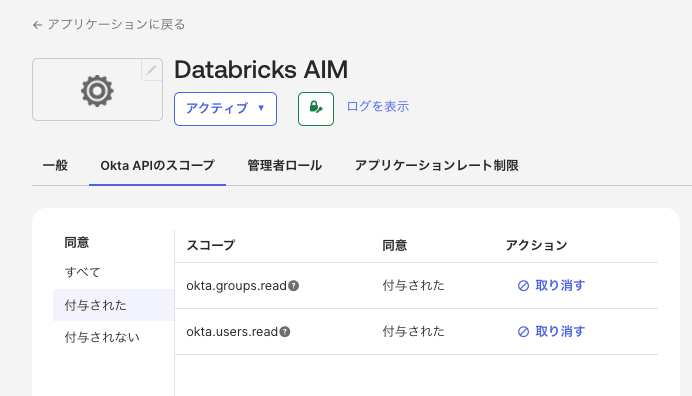
Task: Open the ログを表示 link
Action: pyautogui.click(x=378, y=106)
